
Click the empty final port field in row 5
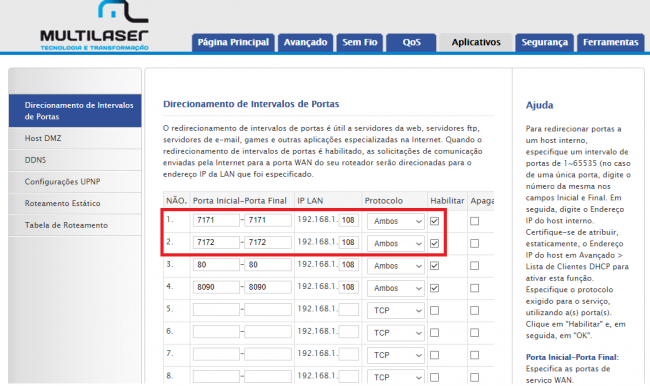tap(268, 309)
